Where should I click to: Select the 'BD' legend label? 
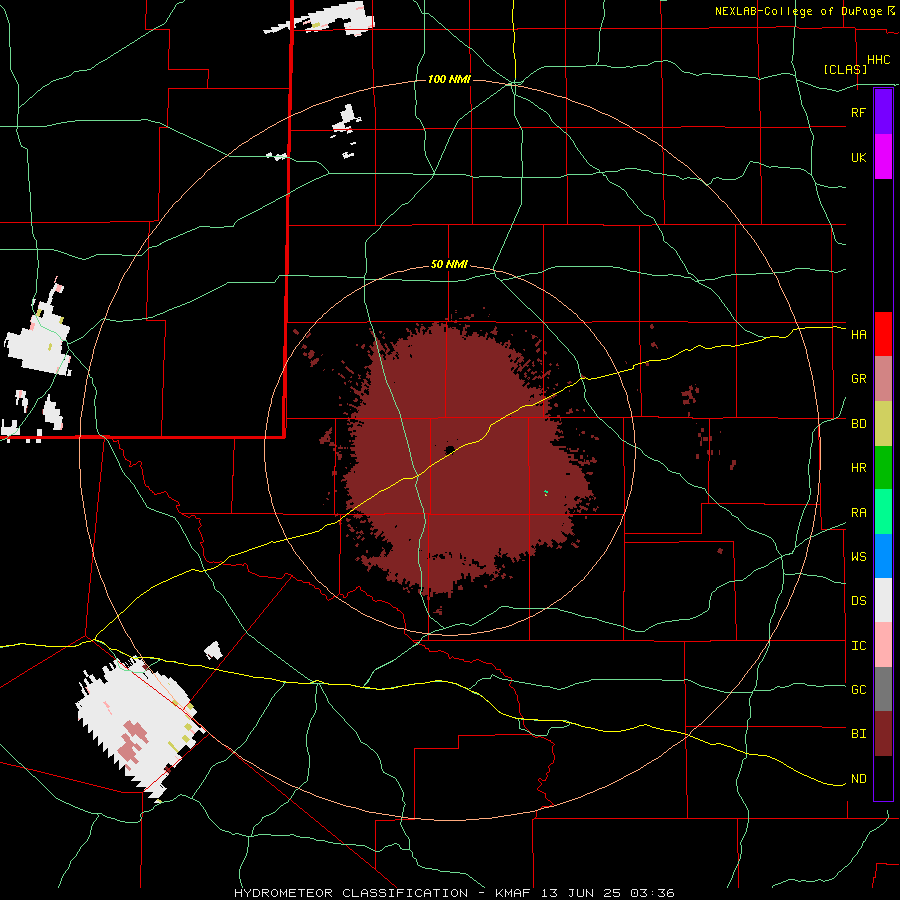pos(858,424)
